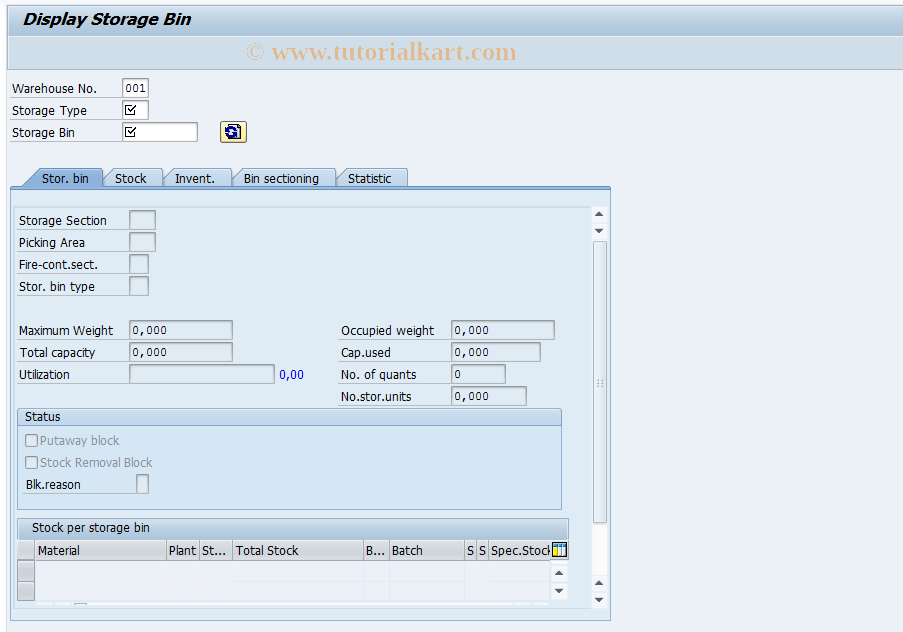This screenshot has height=632, width=903.
Task: Open the Bin sectioning tab
Action: (x=284, y=177)
